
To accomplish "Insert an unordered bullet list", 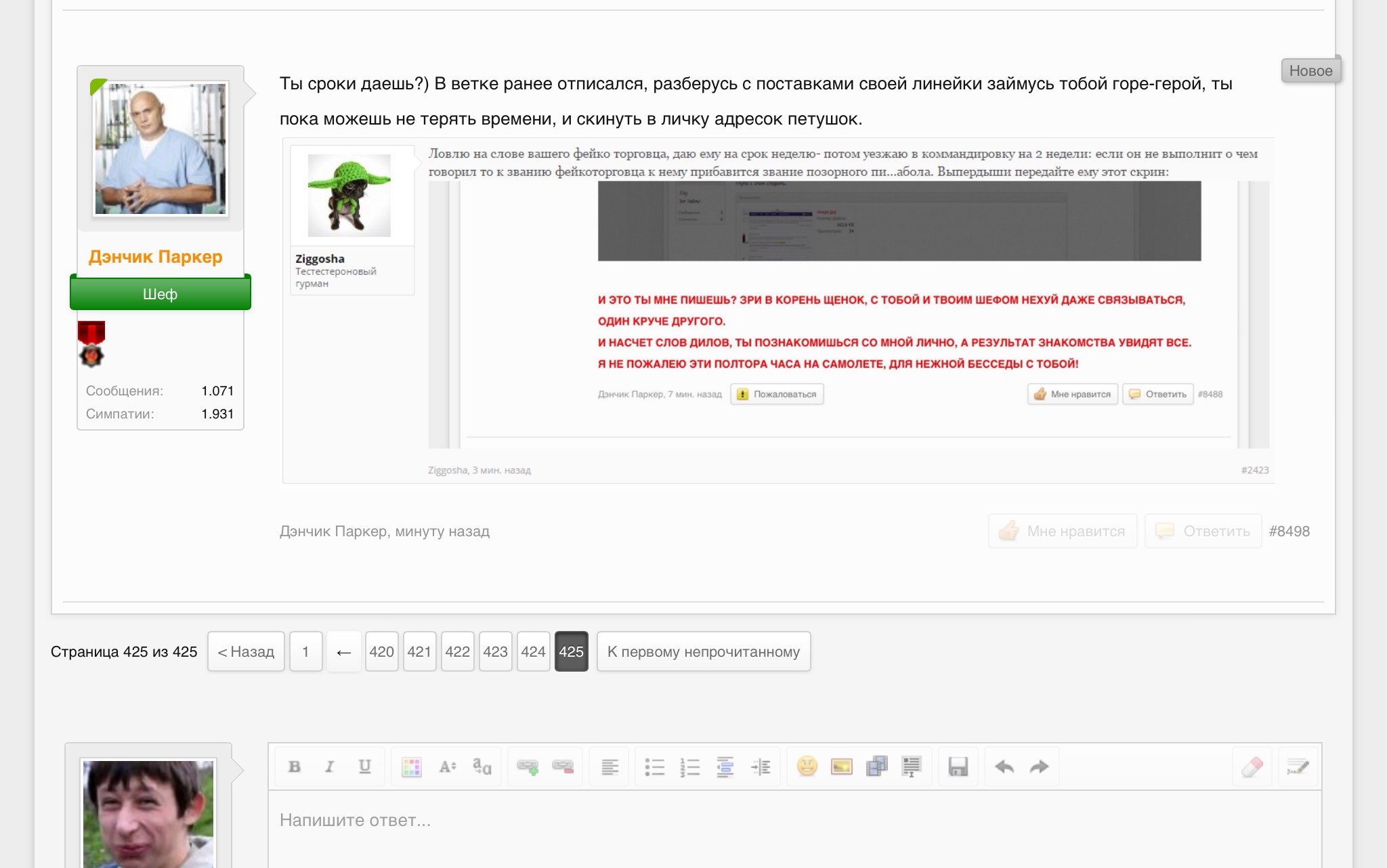I will (x=655, y=766).
